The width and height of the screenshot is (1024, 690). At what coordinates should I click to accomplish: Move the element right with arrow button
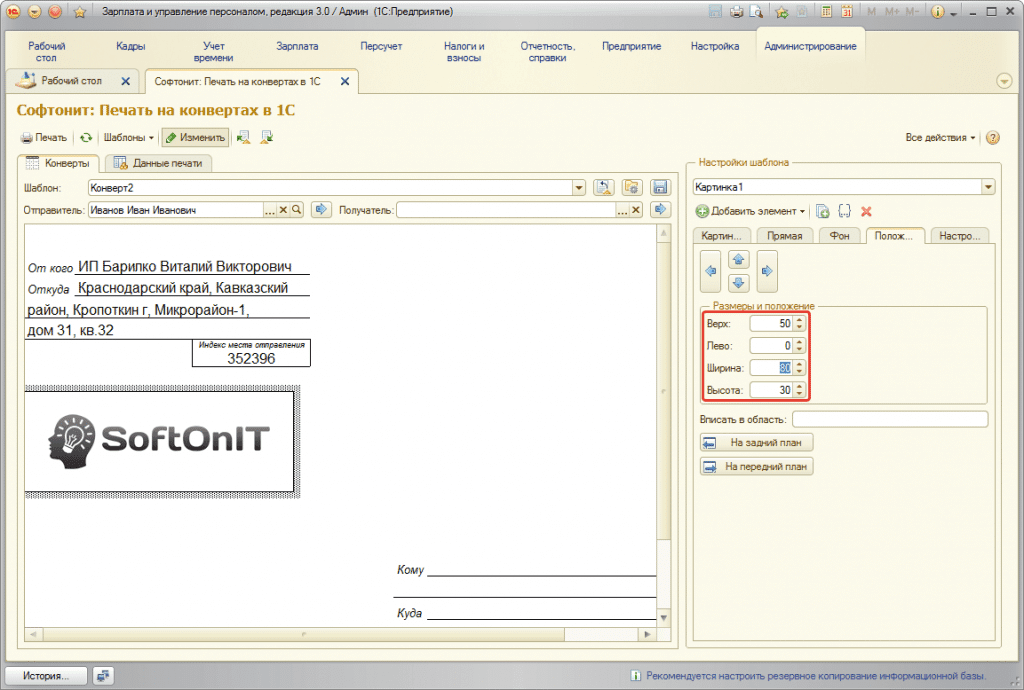[x=767, y=271]
